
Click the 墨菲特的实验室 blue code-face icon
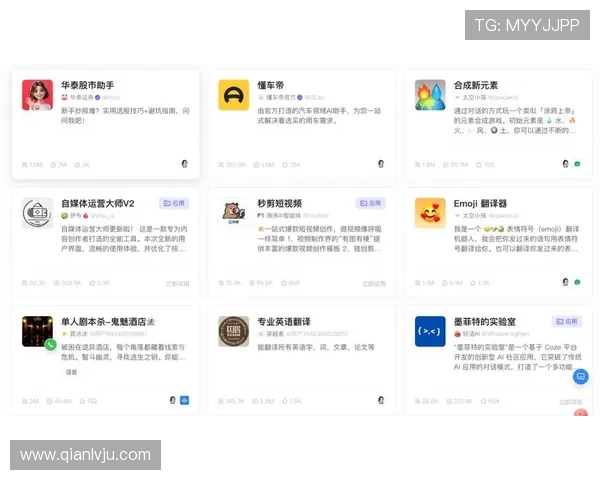click(x=430, y=331)
